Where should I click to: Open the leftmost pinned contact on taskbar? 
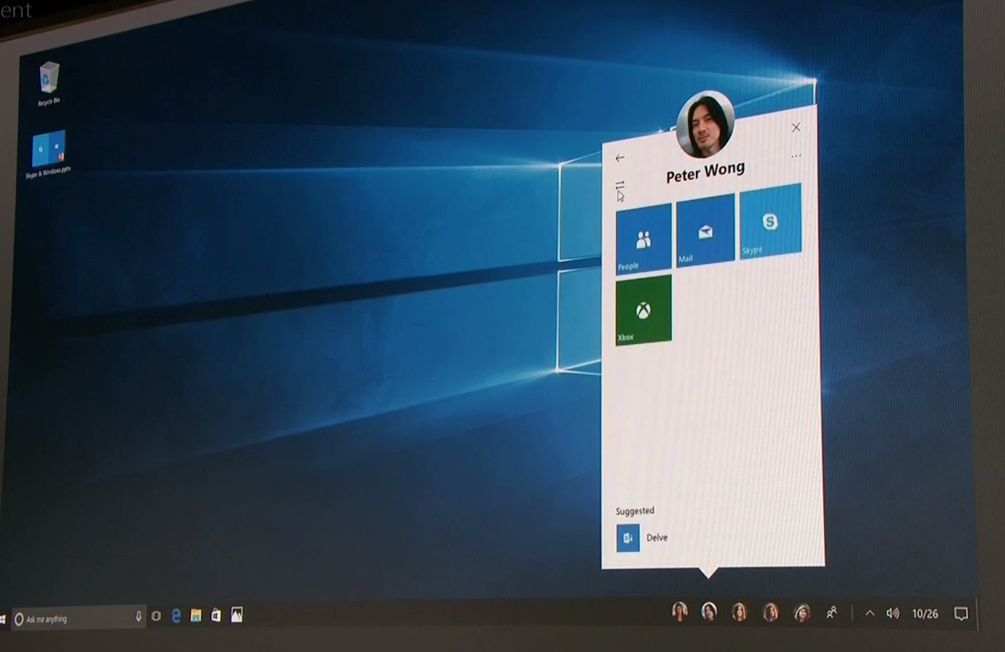point(679,612)
